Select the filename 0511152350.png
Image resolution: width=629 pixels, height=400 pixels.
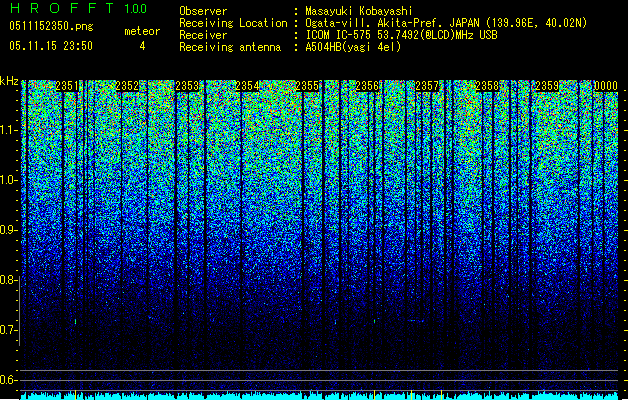tap(51, 27)
